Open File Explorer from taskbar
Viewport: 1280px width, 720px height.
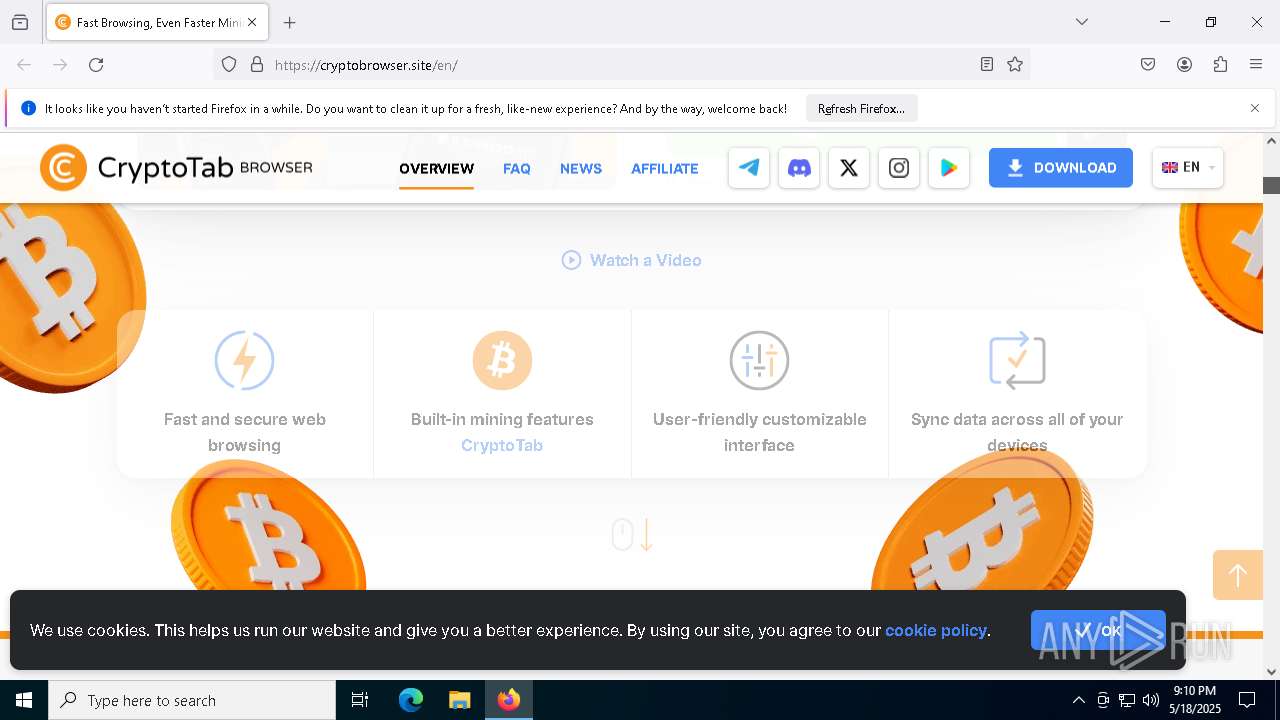[459, 700]
